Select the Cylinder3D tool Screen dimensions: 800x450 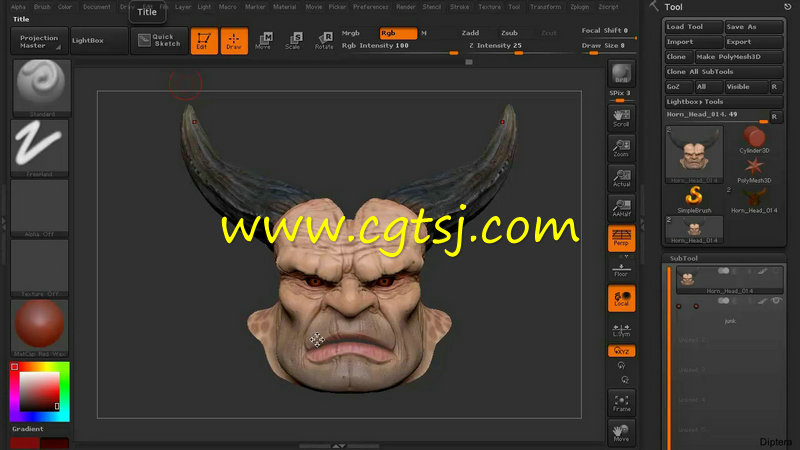754,140
